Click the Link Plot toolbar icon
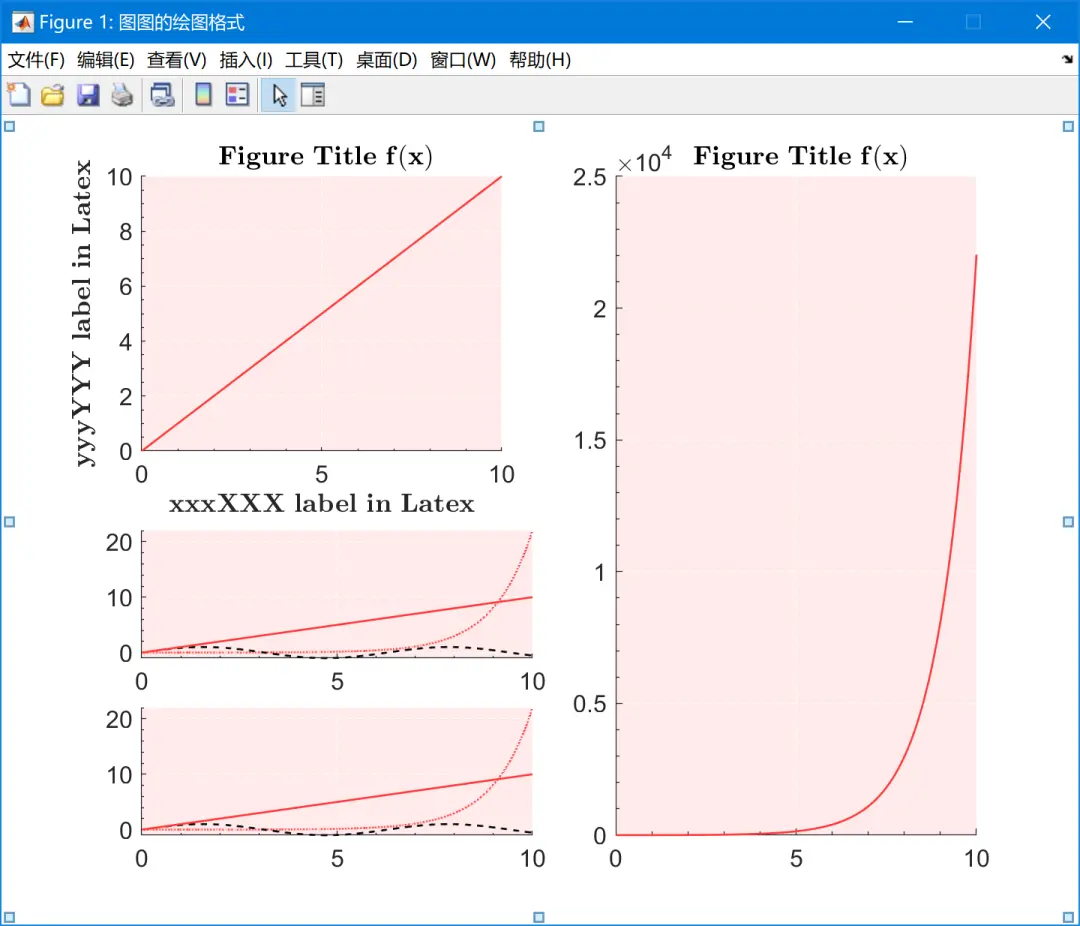This screenshot has height=926, width=1080. (163, 95)
